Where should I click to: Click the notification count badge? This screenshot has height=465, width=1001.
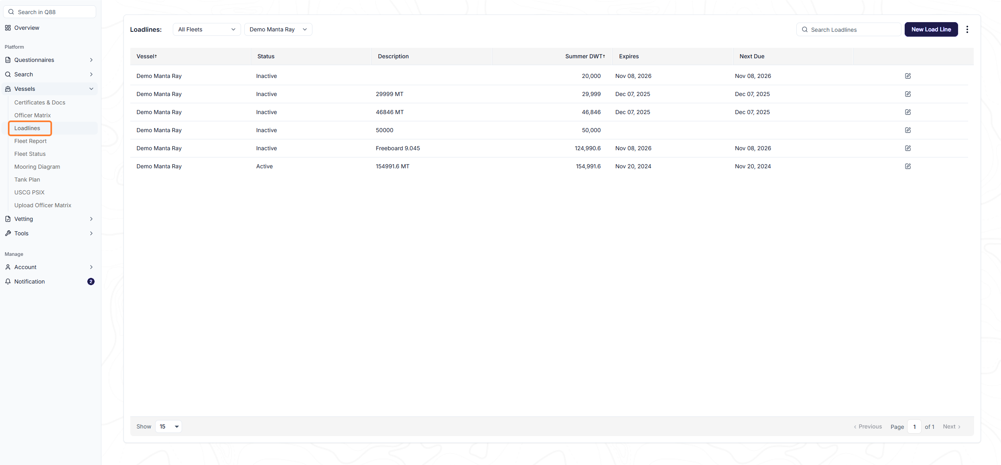click(91, 282)
